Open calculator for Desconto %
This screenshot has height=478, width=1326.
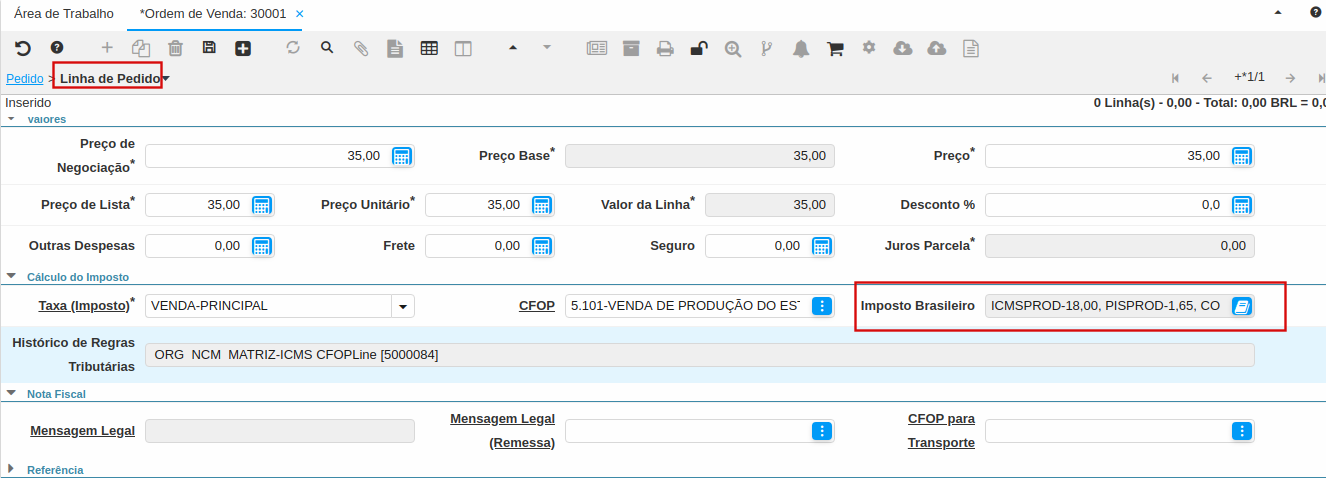(1242, 205)
